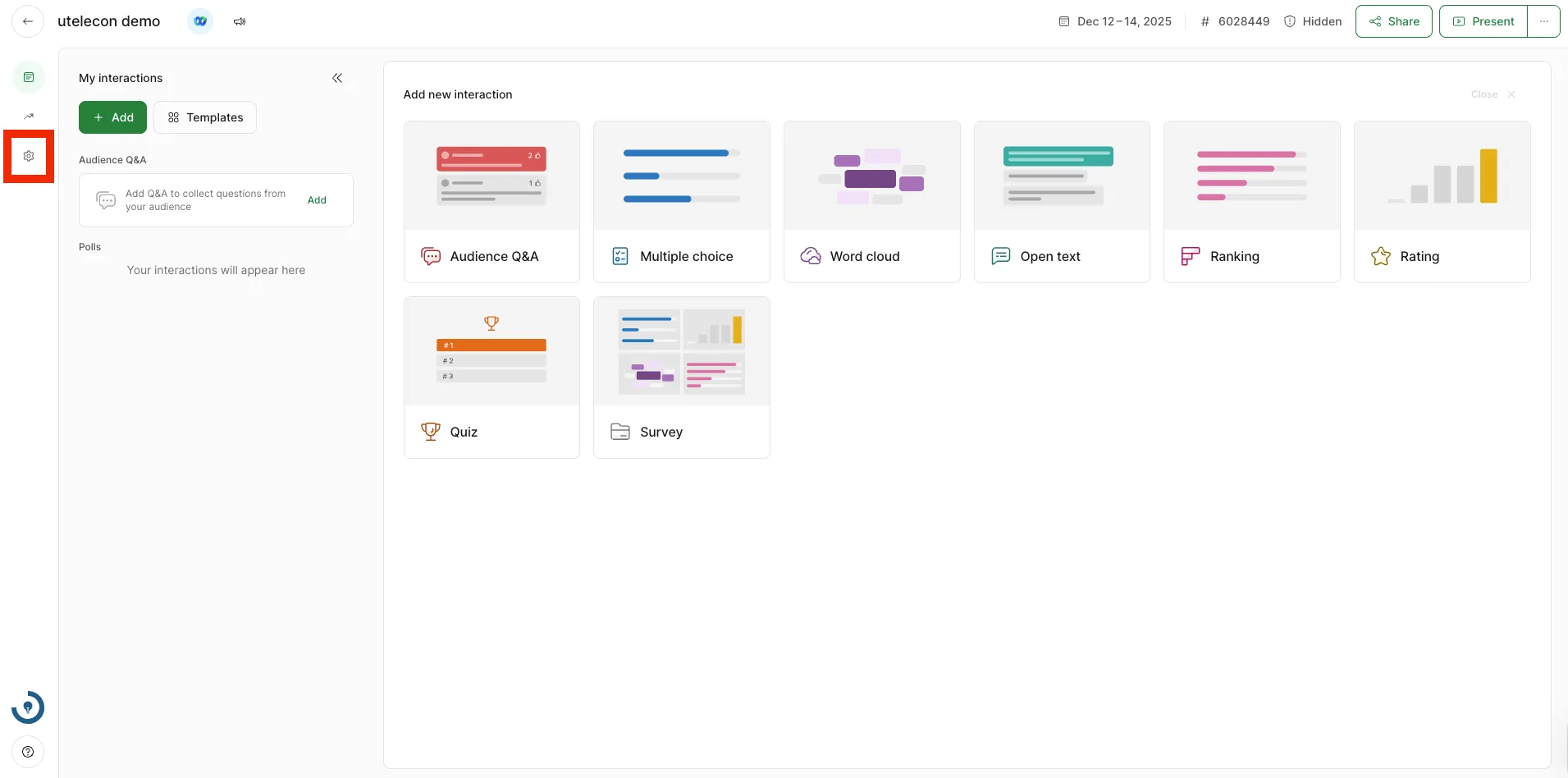
Task: Open the more options menu beside Present
Action: pyautogui.click(x=1543, y=21)
